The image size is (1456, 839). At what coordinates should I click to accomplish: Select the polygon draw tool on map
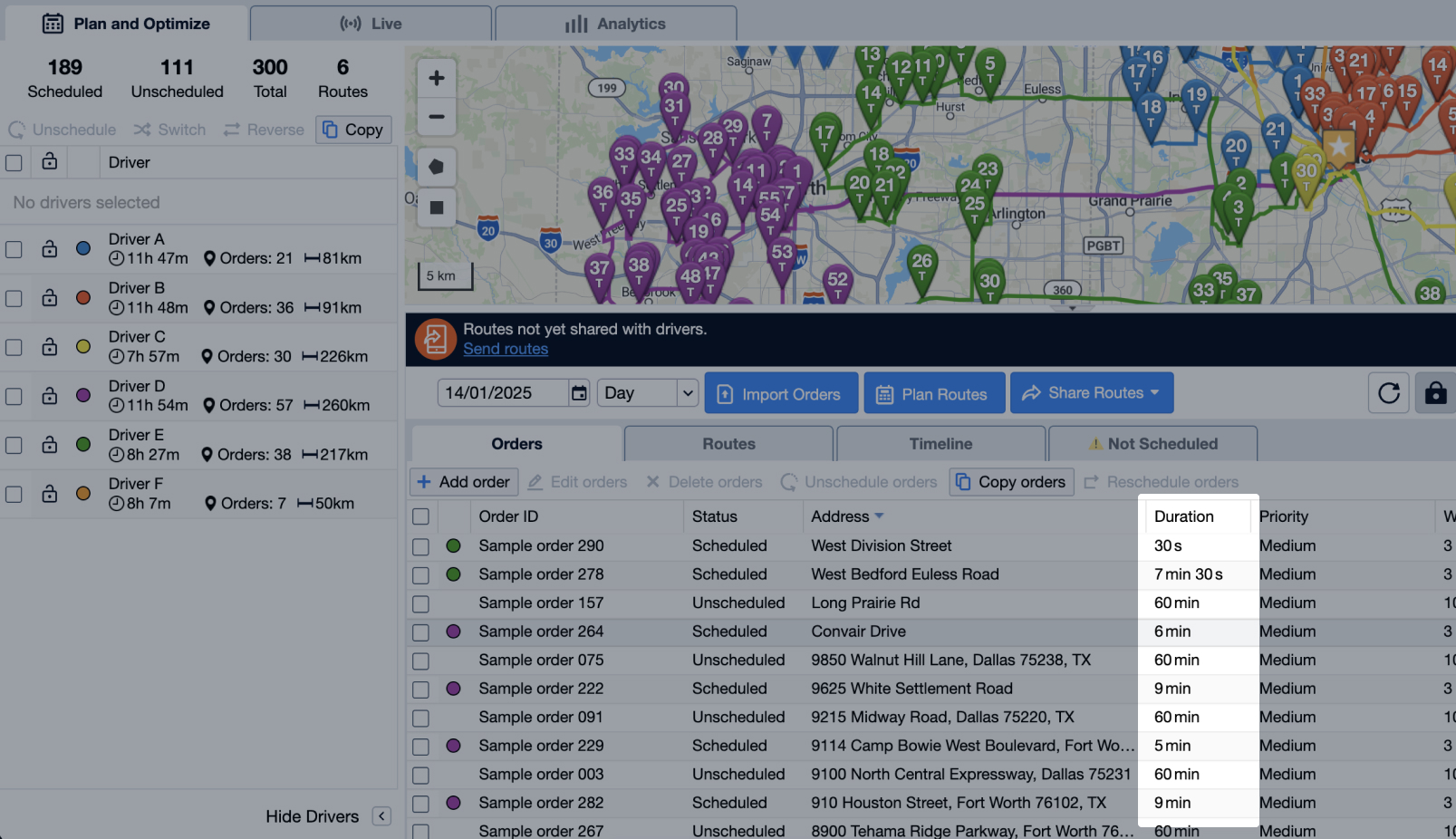coord(436,167)
